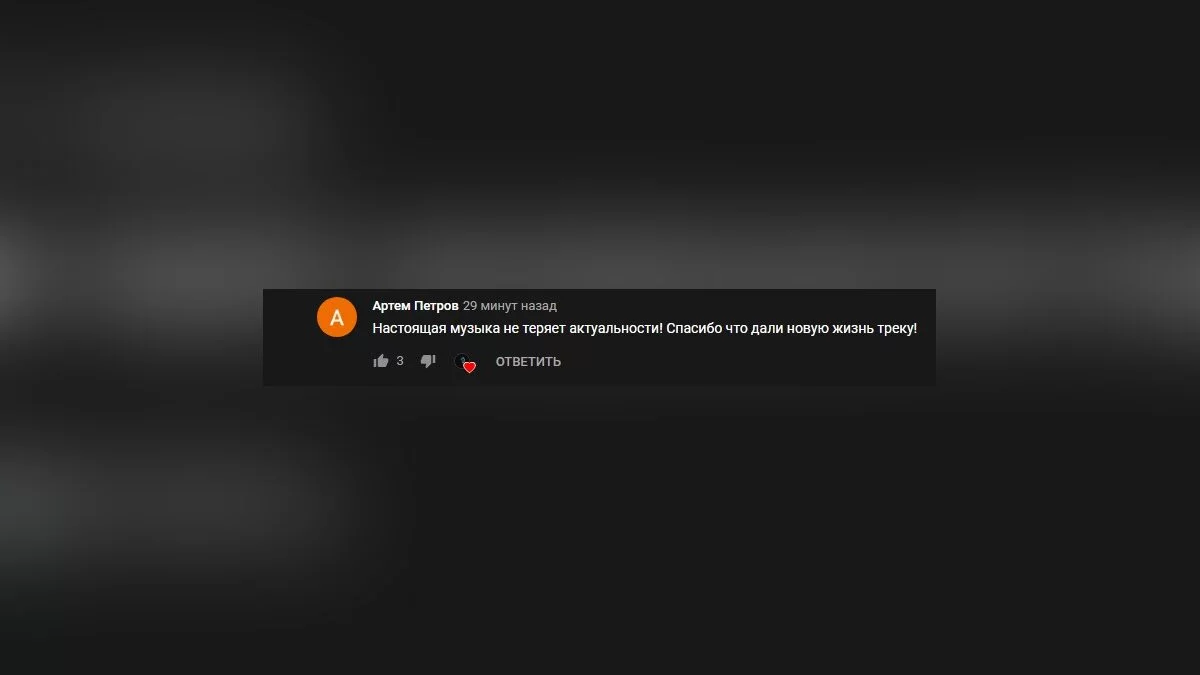
Task: Open the orange 'A' avatar profile
Action: pyautogui.click(x=337, y=317)
